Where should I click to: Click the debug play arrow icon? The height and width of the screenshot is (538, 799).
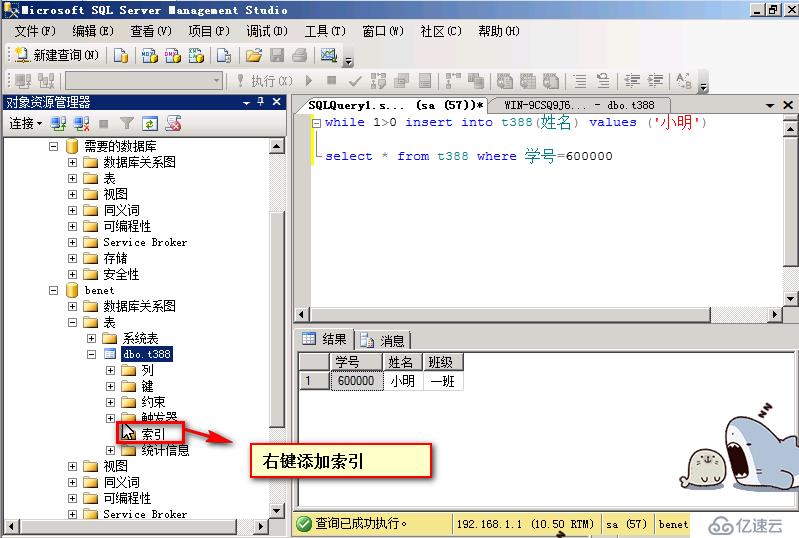point(308,80)
